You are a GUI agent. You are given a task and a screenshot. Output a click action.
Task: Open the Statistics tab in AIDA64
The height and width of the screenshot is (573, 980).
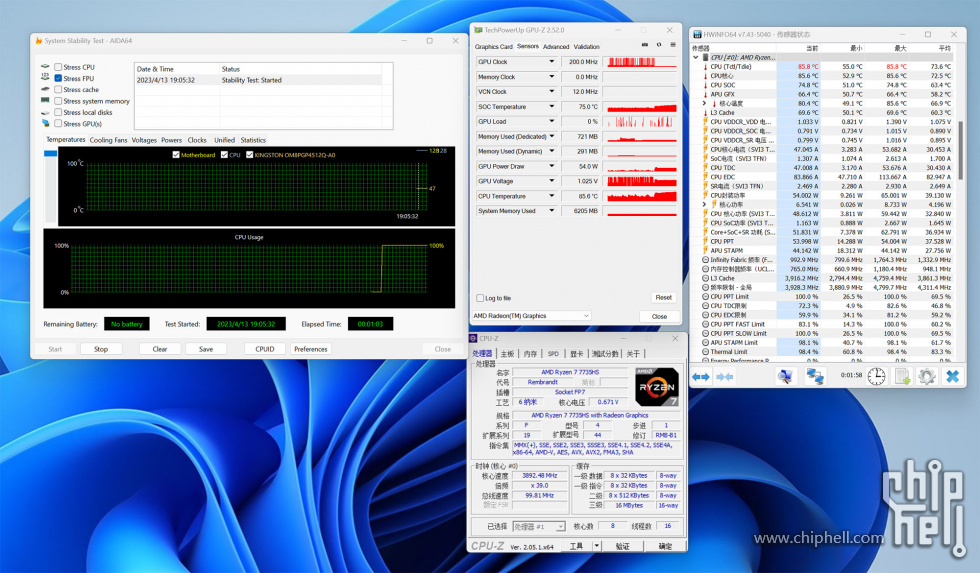253,140
